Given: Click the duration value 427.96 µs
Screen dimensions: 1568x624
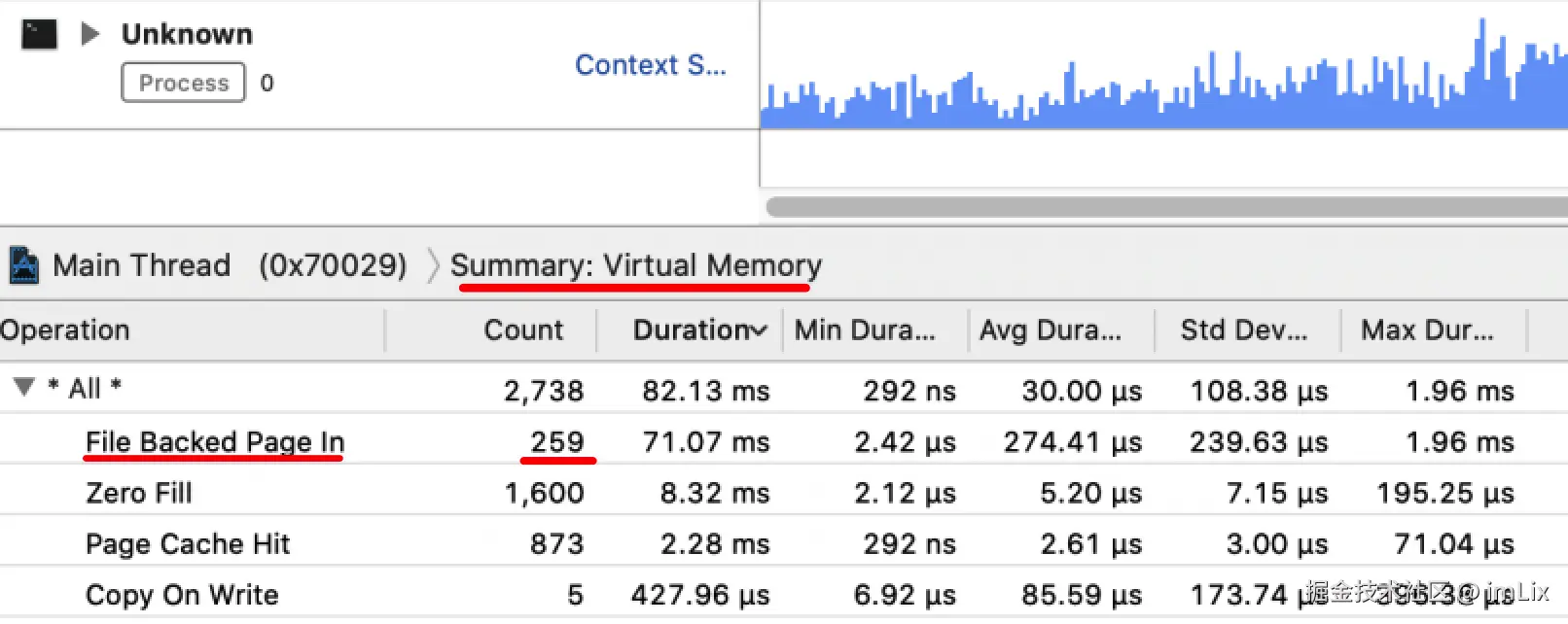Looking at the screenshot, I should (x=700, y=595).
